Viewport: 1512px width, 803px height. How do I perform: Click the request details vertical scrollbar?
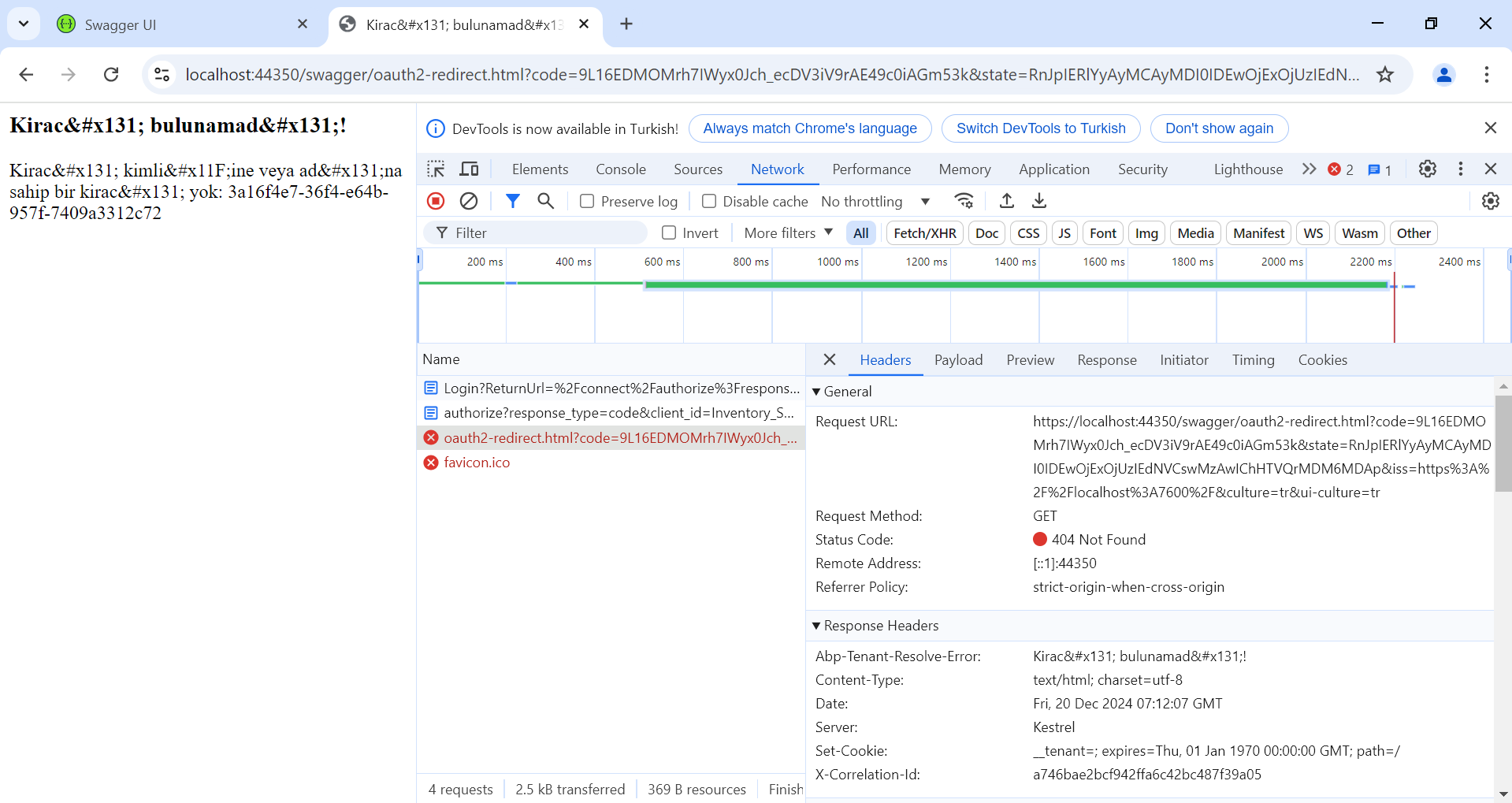tap(1503, 443)
